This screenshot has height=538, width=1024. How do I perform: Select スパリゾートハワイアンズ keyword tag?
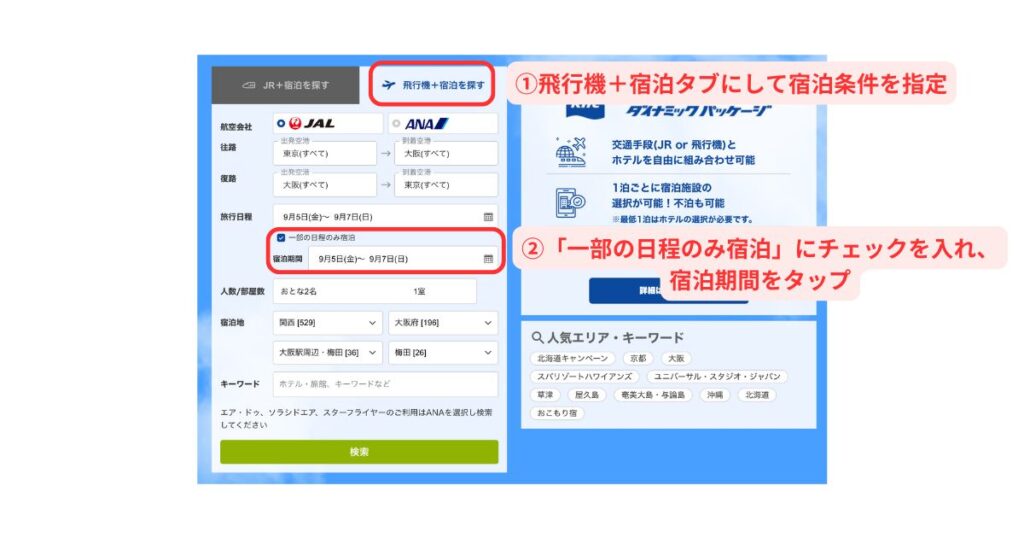(x=584, y=377)
